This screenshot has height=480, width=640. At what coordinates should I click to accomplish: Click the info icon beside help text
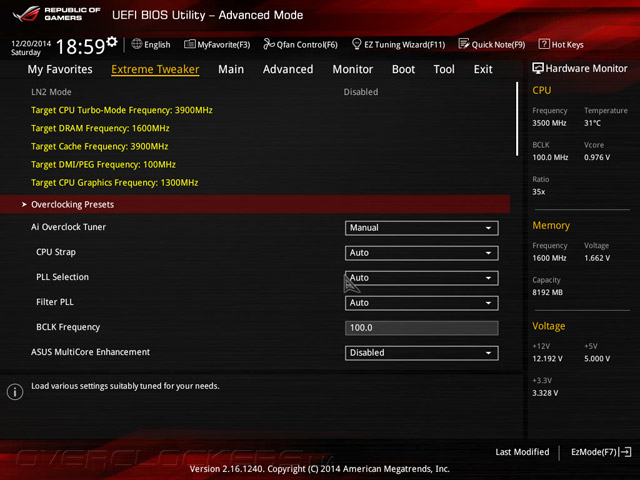pos(15,392)
